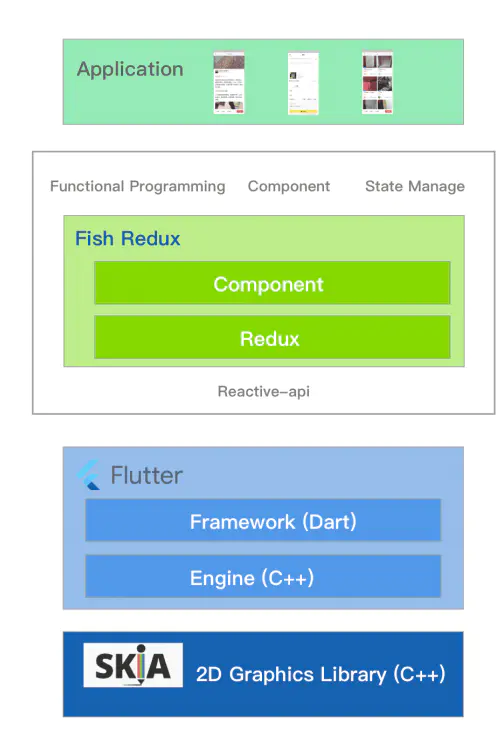Click the Framework (Dart) block
Viewport: 498px width, 730px height.
263,520
